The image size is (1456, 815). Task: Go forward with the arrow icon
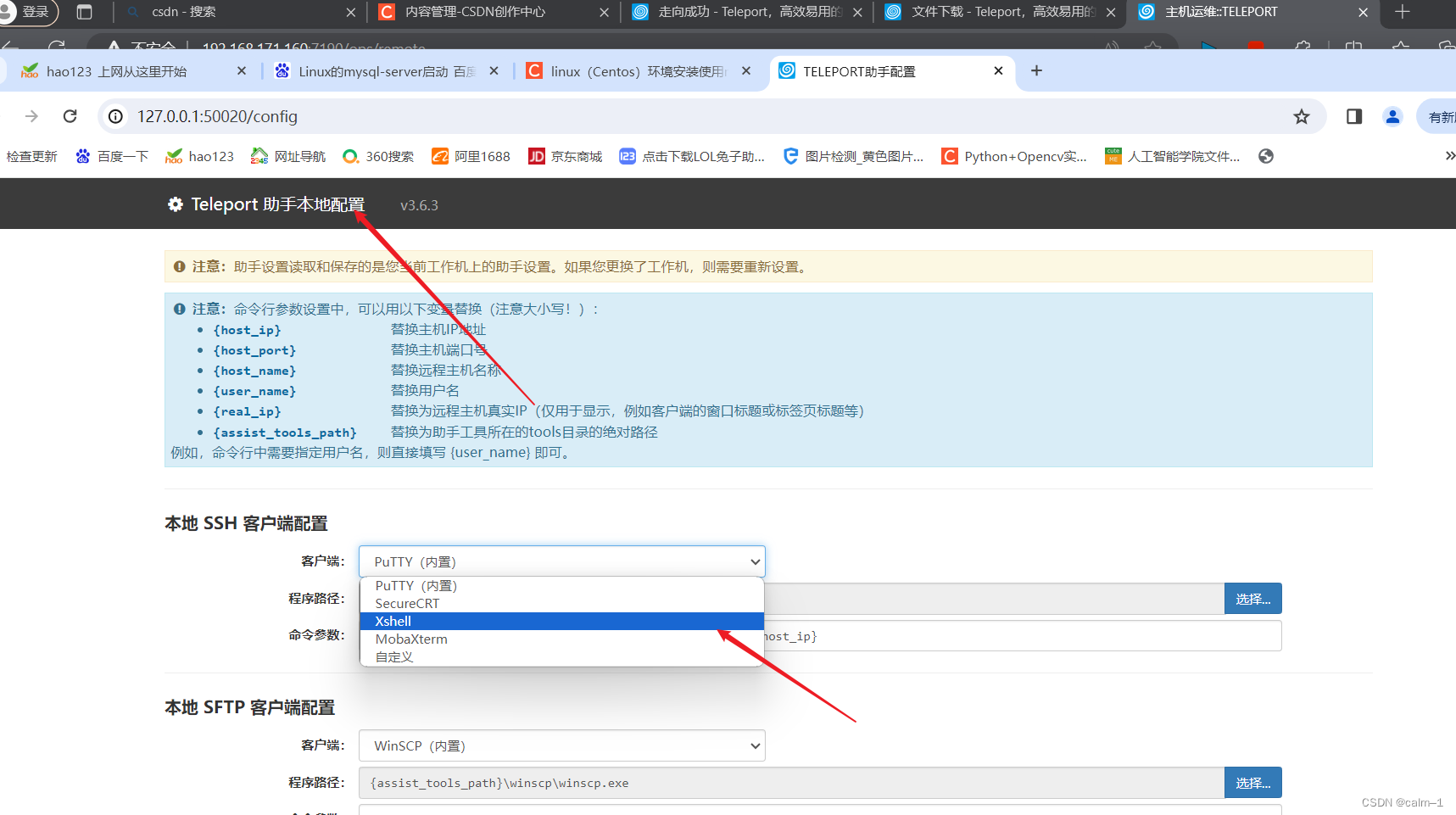pyautogui.click(x=31, y=116)
